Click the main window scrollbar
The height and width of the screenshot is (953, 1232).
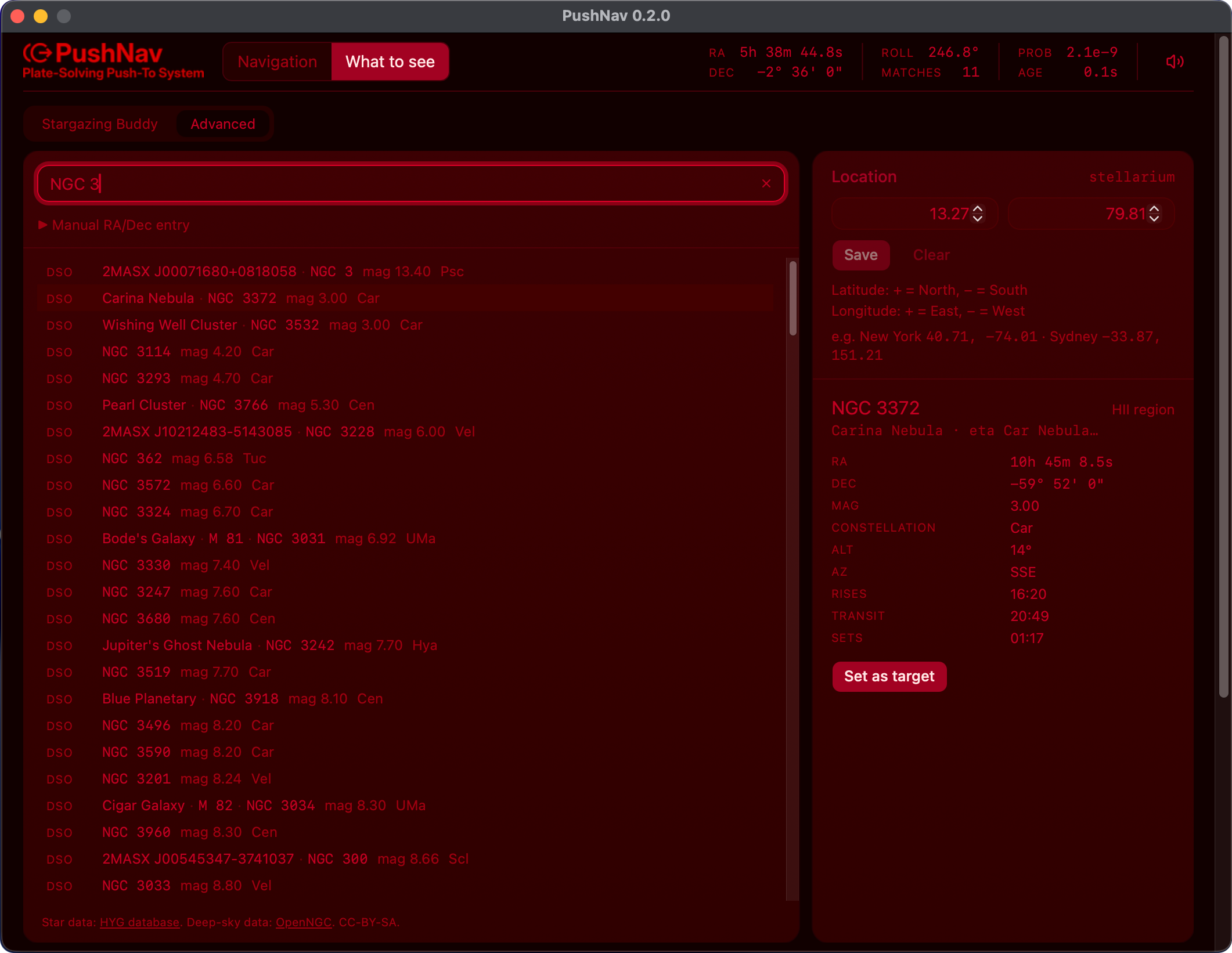click(x=1223, y=367)
